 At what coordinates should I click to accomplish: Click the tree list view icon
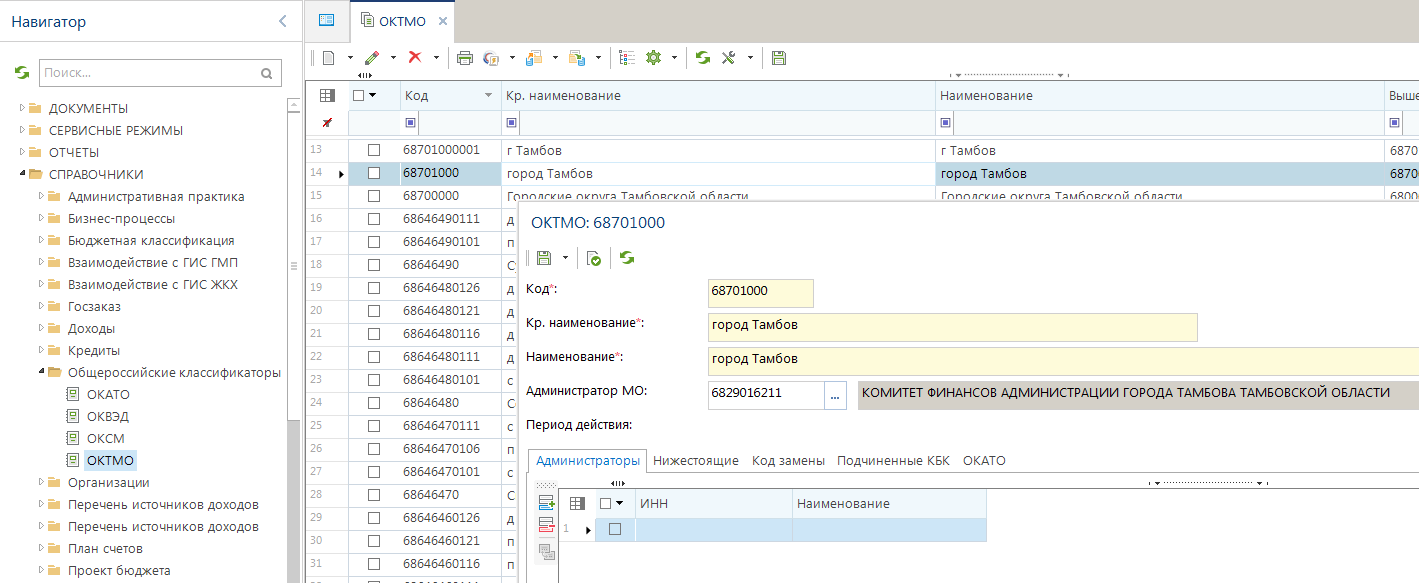point(628,58)
